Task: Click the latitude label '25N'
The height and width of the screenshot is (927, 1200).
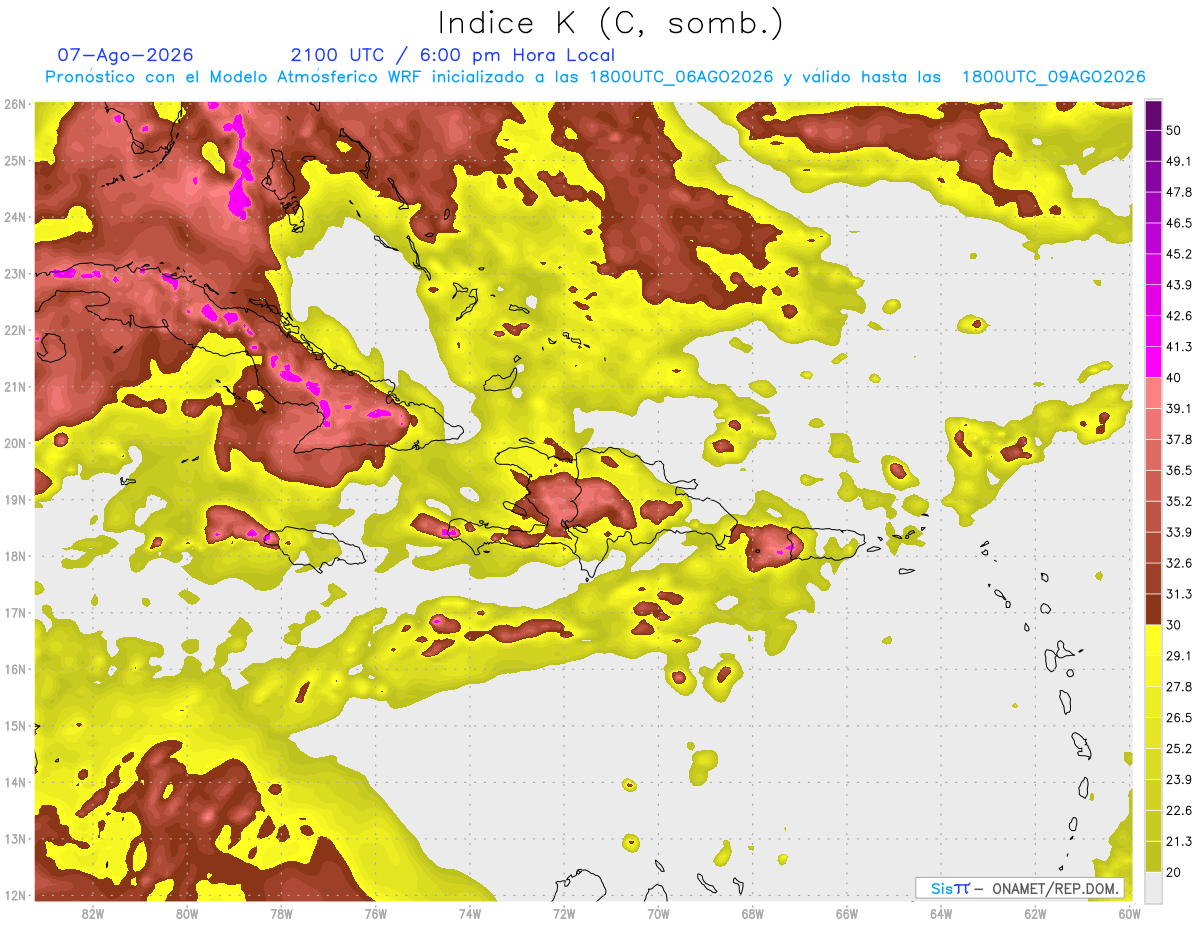Action: click(x=14, y=161)
